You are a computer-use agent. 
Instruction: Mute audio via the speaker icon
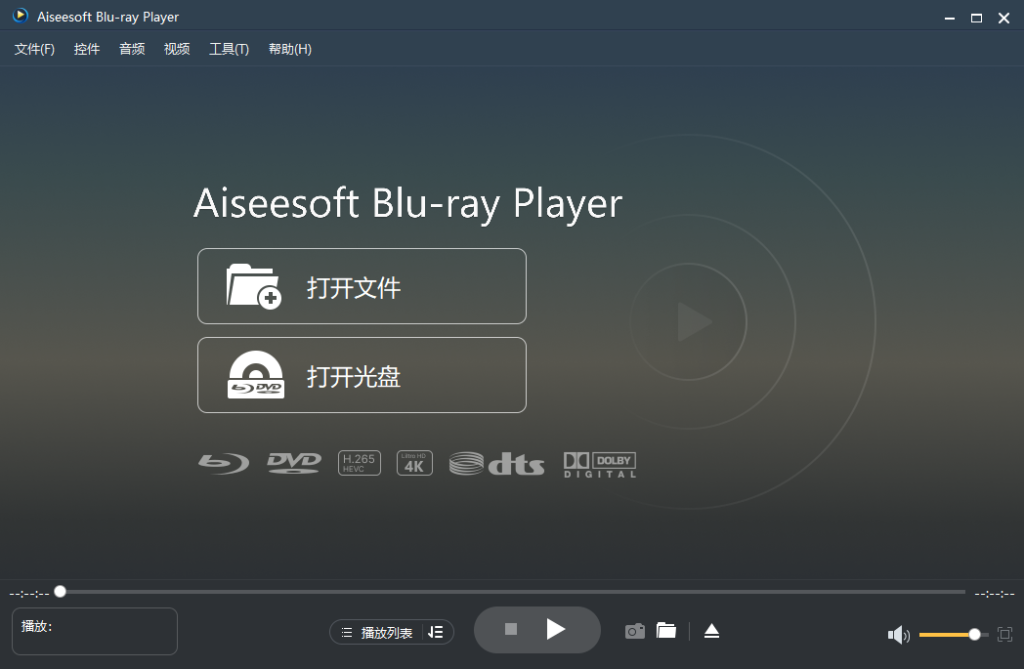pyautogui.click(x=899, y=634)
